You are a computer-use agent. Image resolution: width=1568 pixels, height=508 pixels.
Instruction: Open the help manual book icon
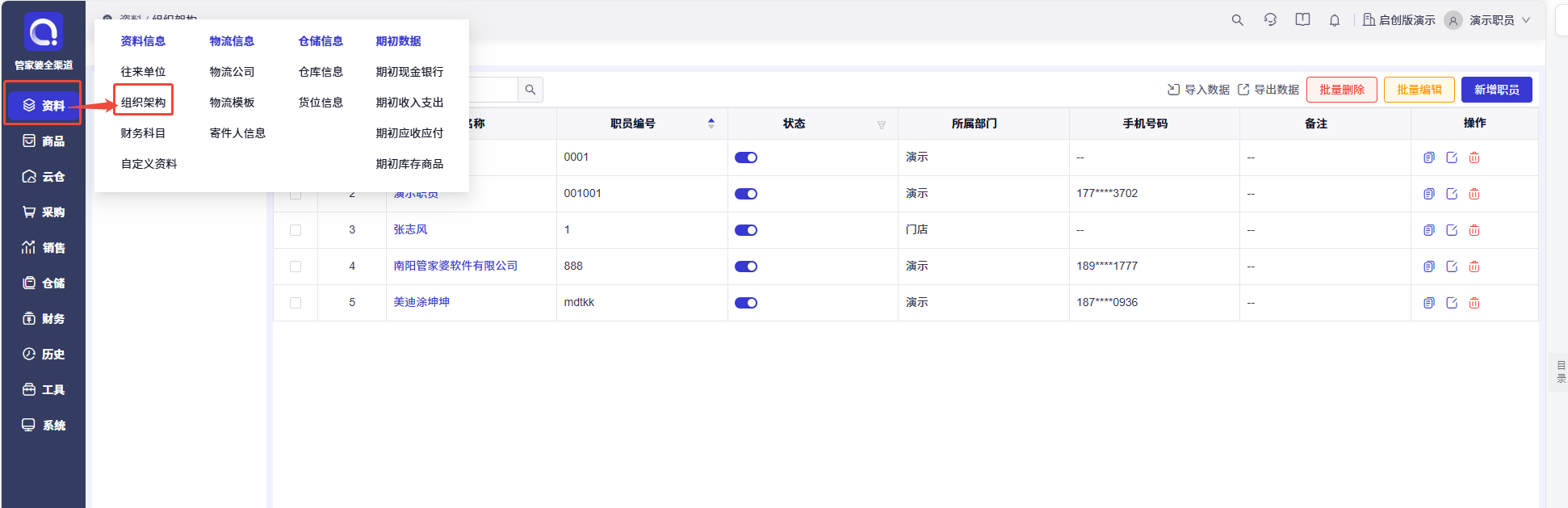click(1302, 20)
